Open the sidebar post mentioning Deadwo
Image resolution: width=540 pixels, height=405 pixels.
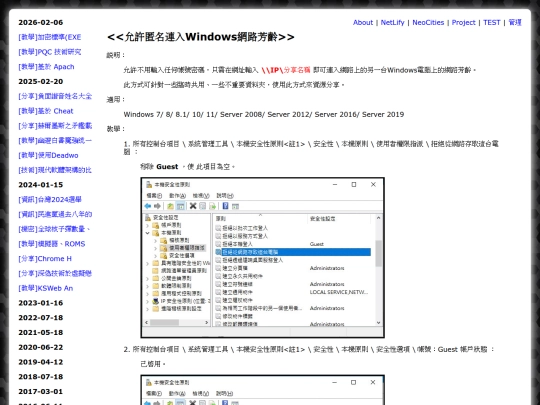click(x=48, y=155)
